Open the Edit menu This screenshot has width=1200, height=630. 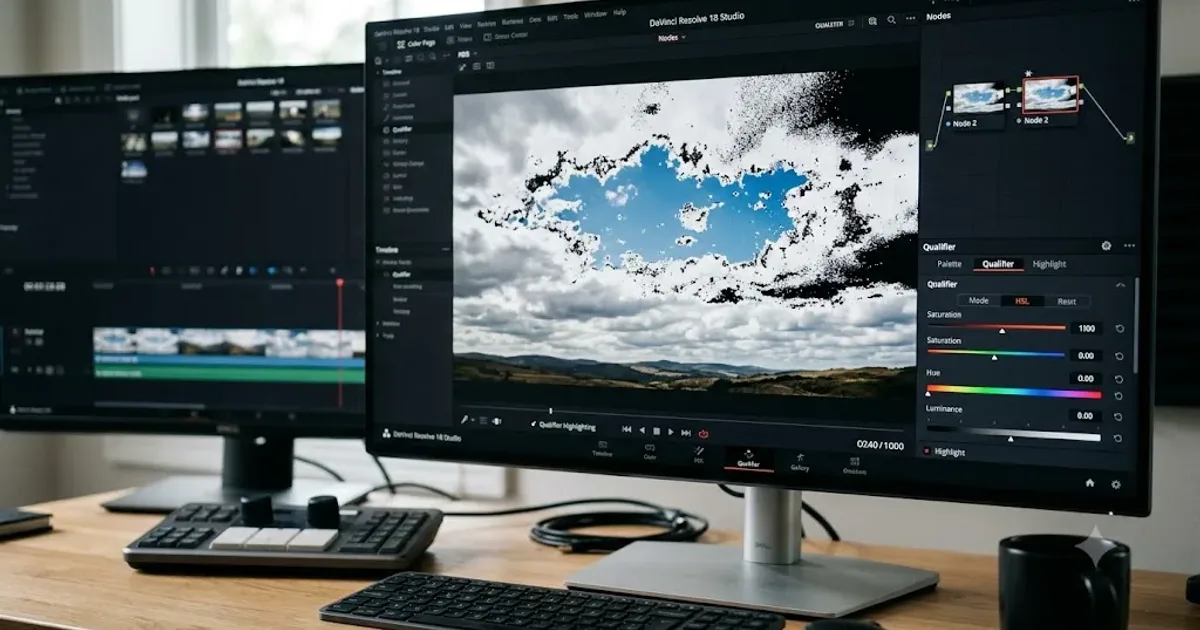pyautogui.click(x=449, y=27)
